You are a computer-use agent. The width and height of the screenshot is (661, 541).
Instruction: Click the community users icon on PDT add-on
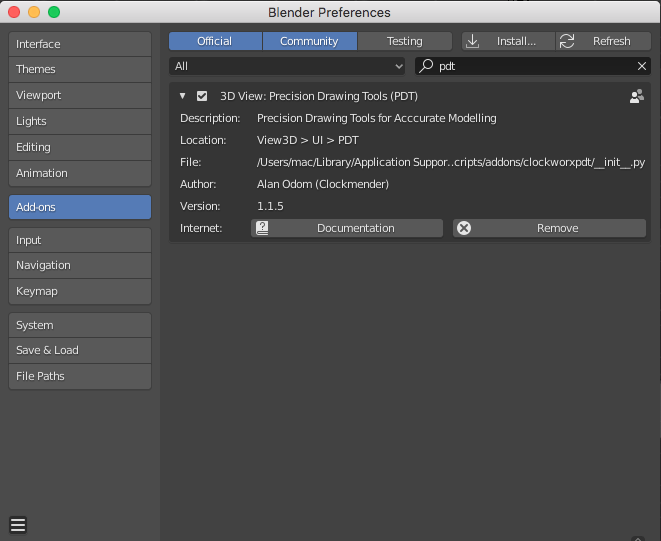tap(636, 96)
